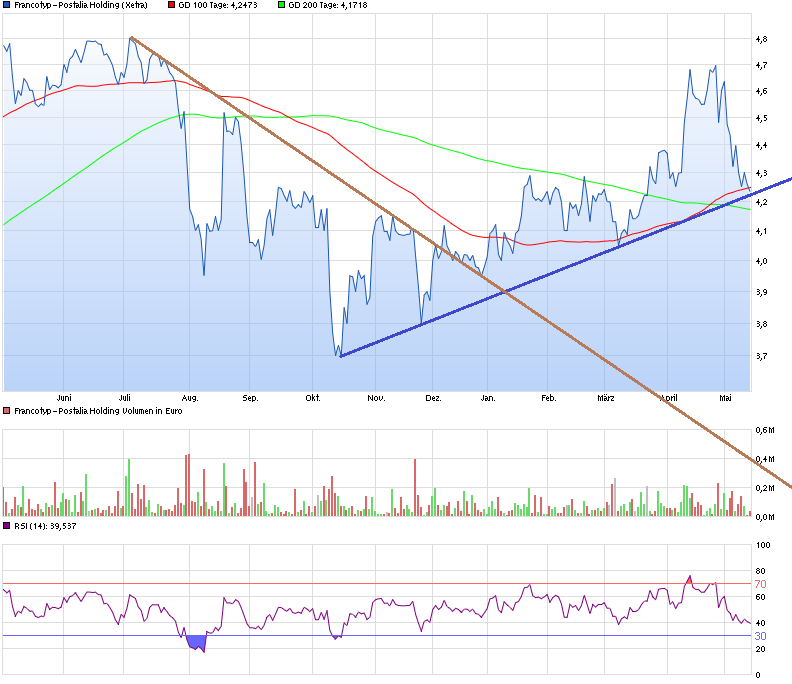Click the July price peak at downtrend start
Screen dimensions: 792x684
(131, 38)
